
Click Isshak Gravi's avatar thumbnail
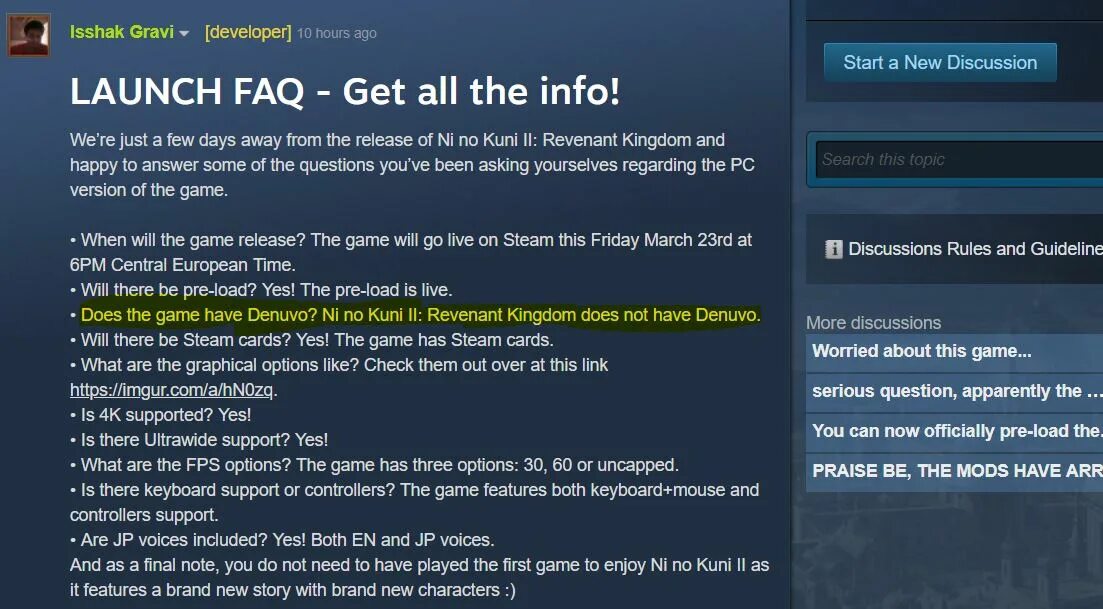pyautogui.click(x=28, y=34)
